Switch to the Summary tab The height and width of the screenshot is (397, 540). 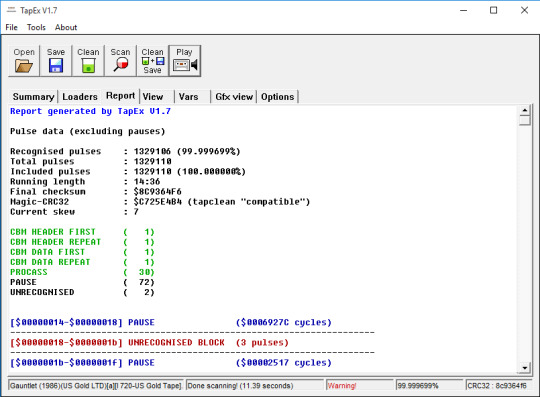[x=33, y=97]
